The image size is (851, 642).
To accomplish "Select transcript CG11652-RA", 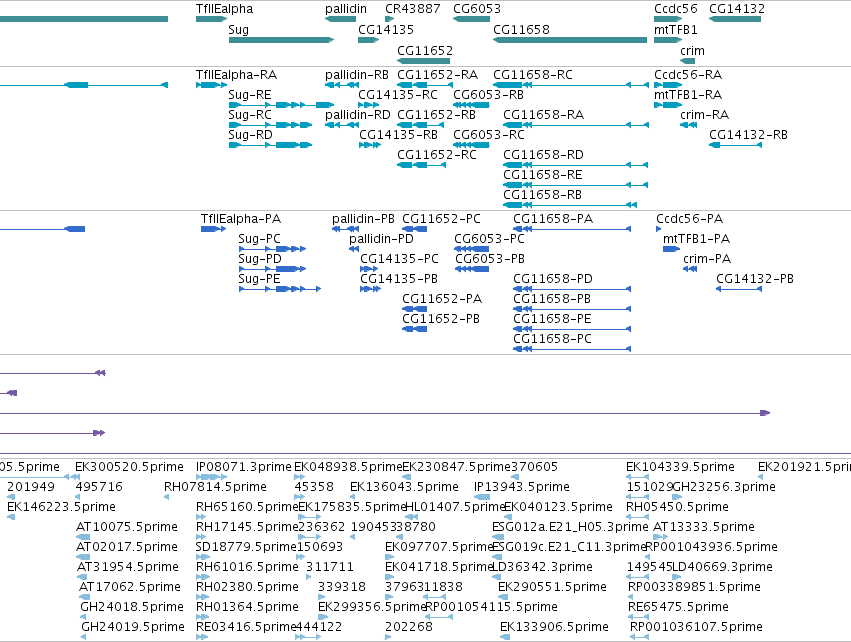I will click(x=437, y=74).
